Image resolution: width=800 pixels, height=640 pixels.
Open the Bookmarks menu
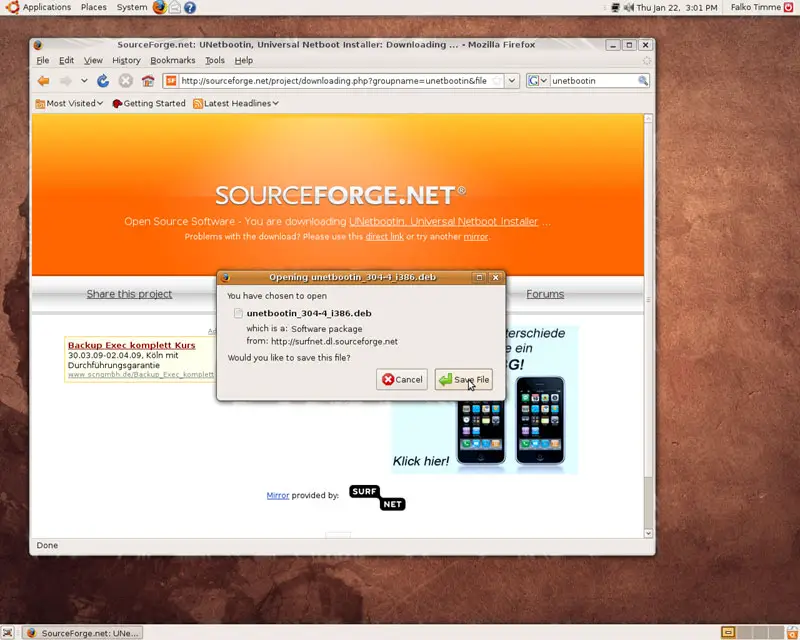(x=172, y=60)
